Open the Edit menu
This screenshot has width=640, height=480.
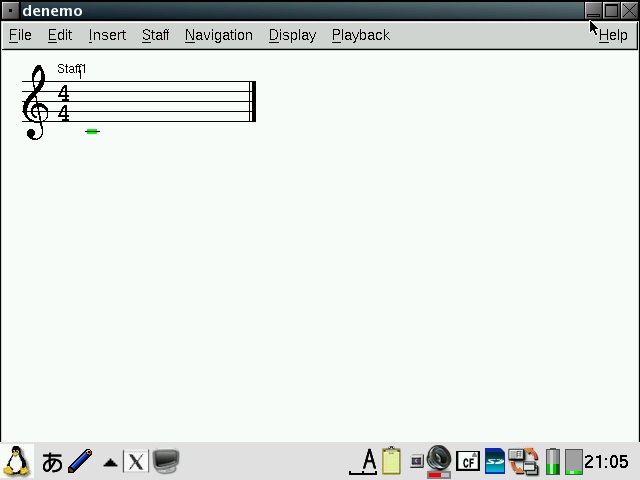60,35
